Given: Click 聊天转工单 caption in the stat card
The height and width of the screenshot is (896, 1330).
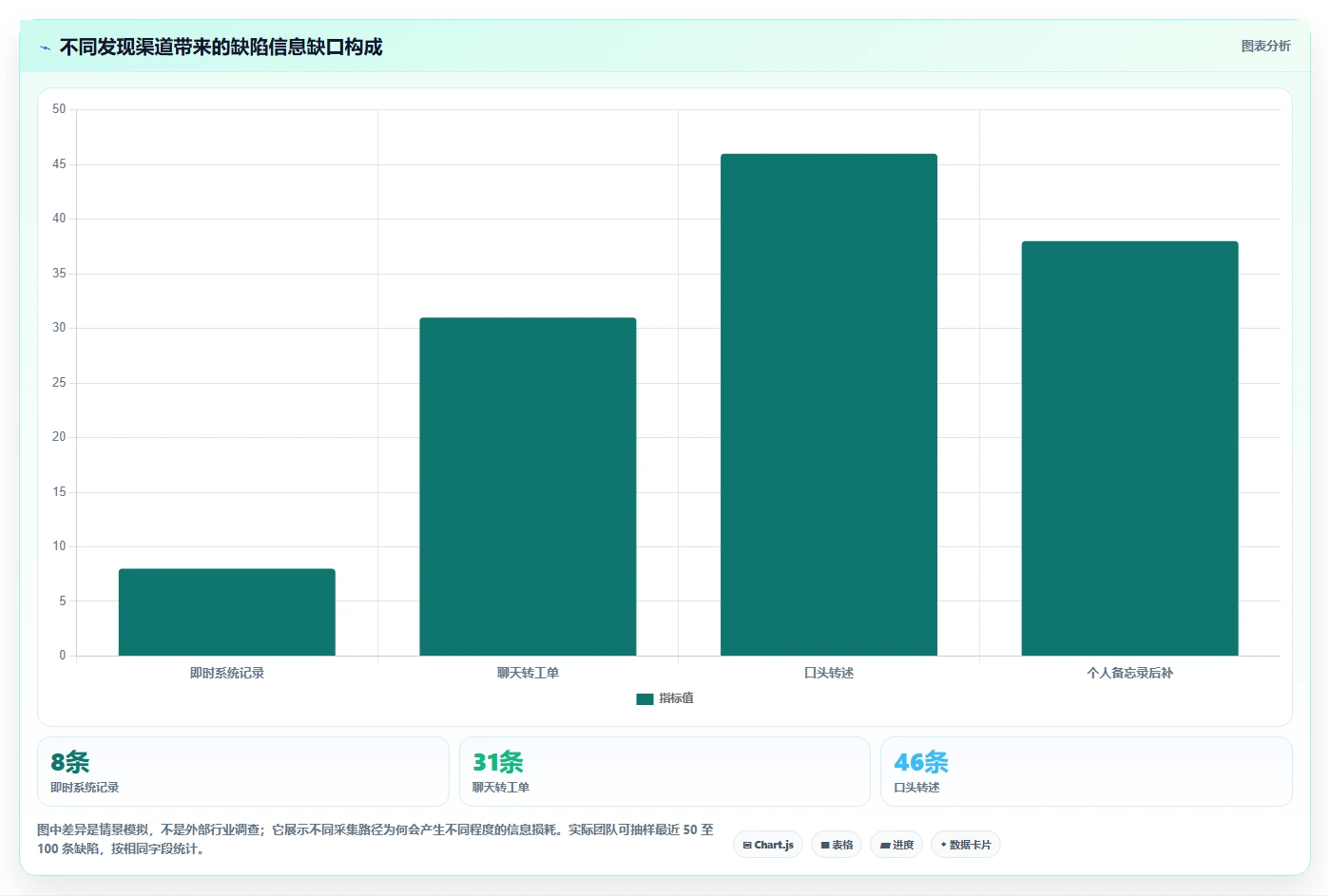Looking at the screenshot, I should point(501,788).
